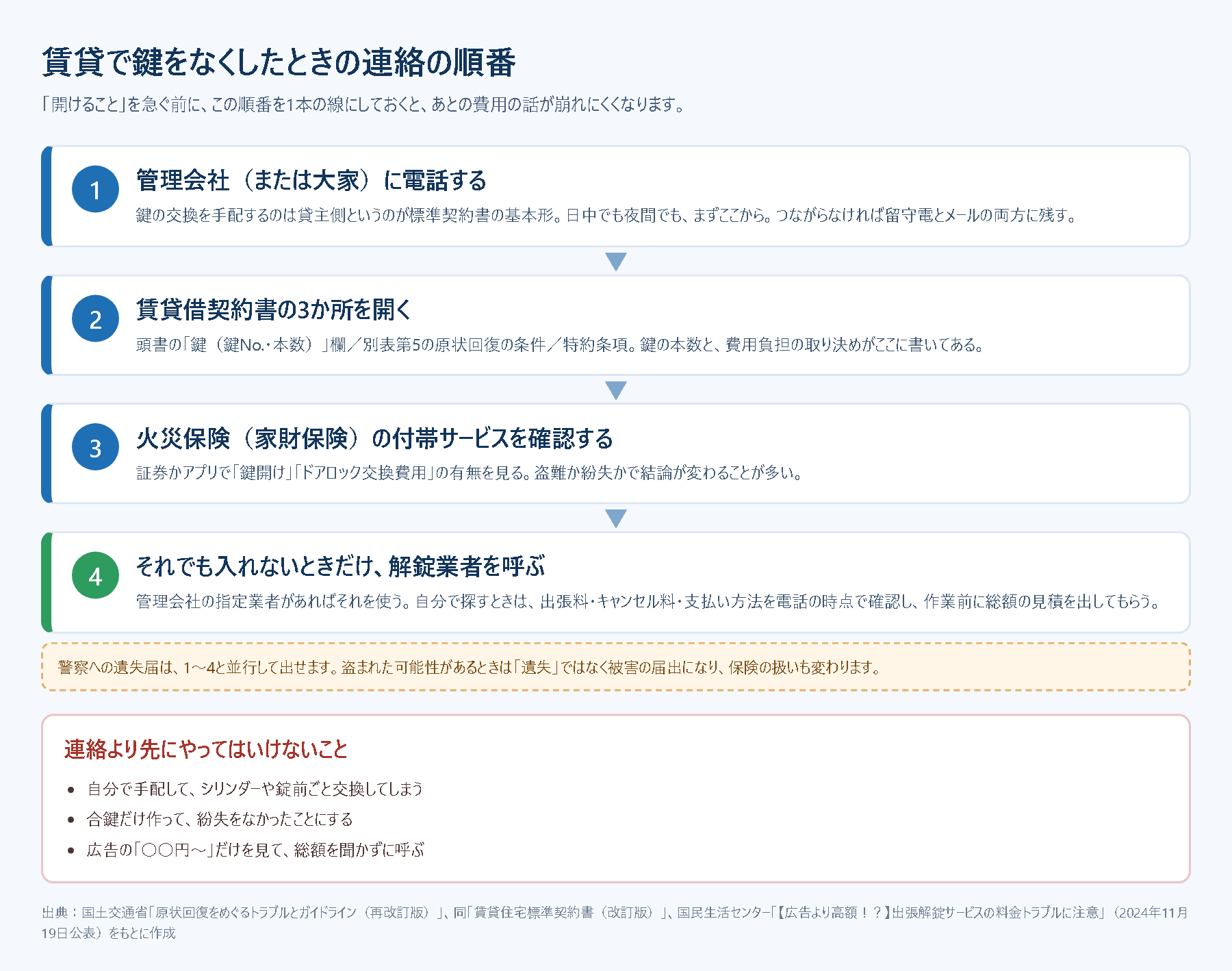Screen dimensions: 1232x971
Task: Click bullet 自分で手配して、シリンダーや錠前ごと交換してしまう
Action: click(255, 789)
